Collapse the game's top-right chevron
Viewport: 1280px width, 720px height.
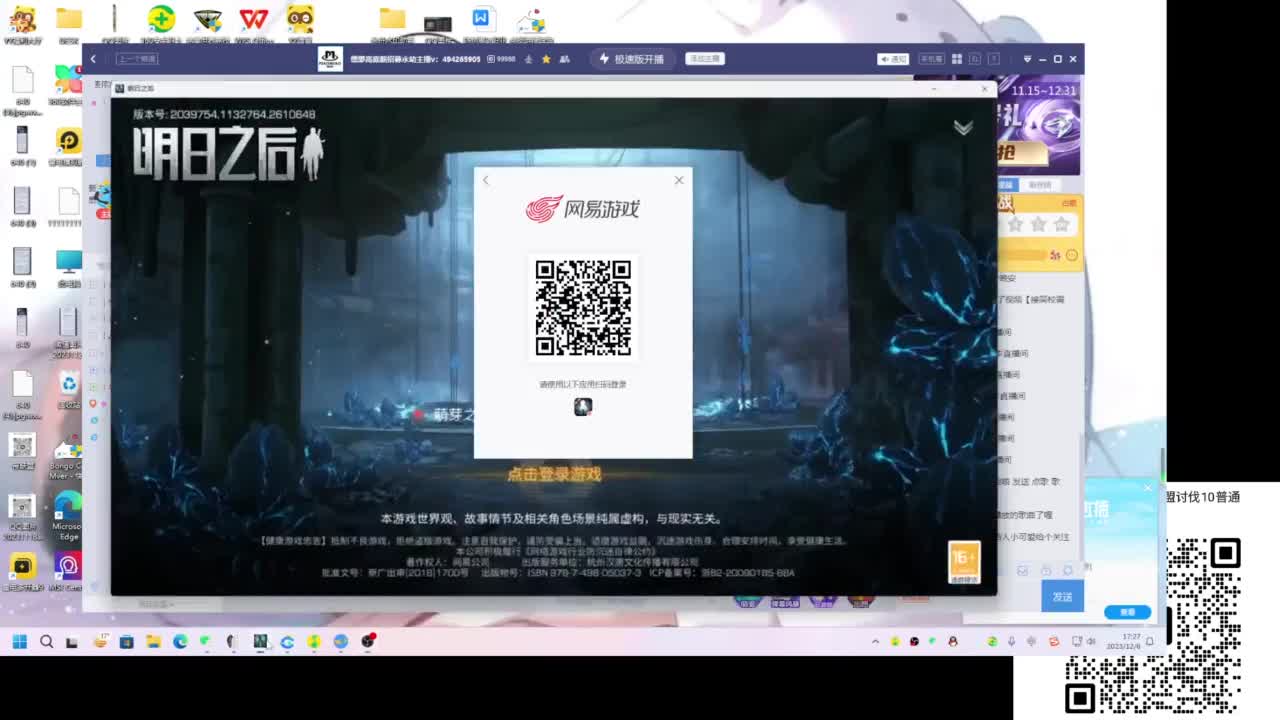tap(963, 127)
